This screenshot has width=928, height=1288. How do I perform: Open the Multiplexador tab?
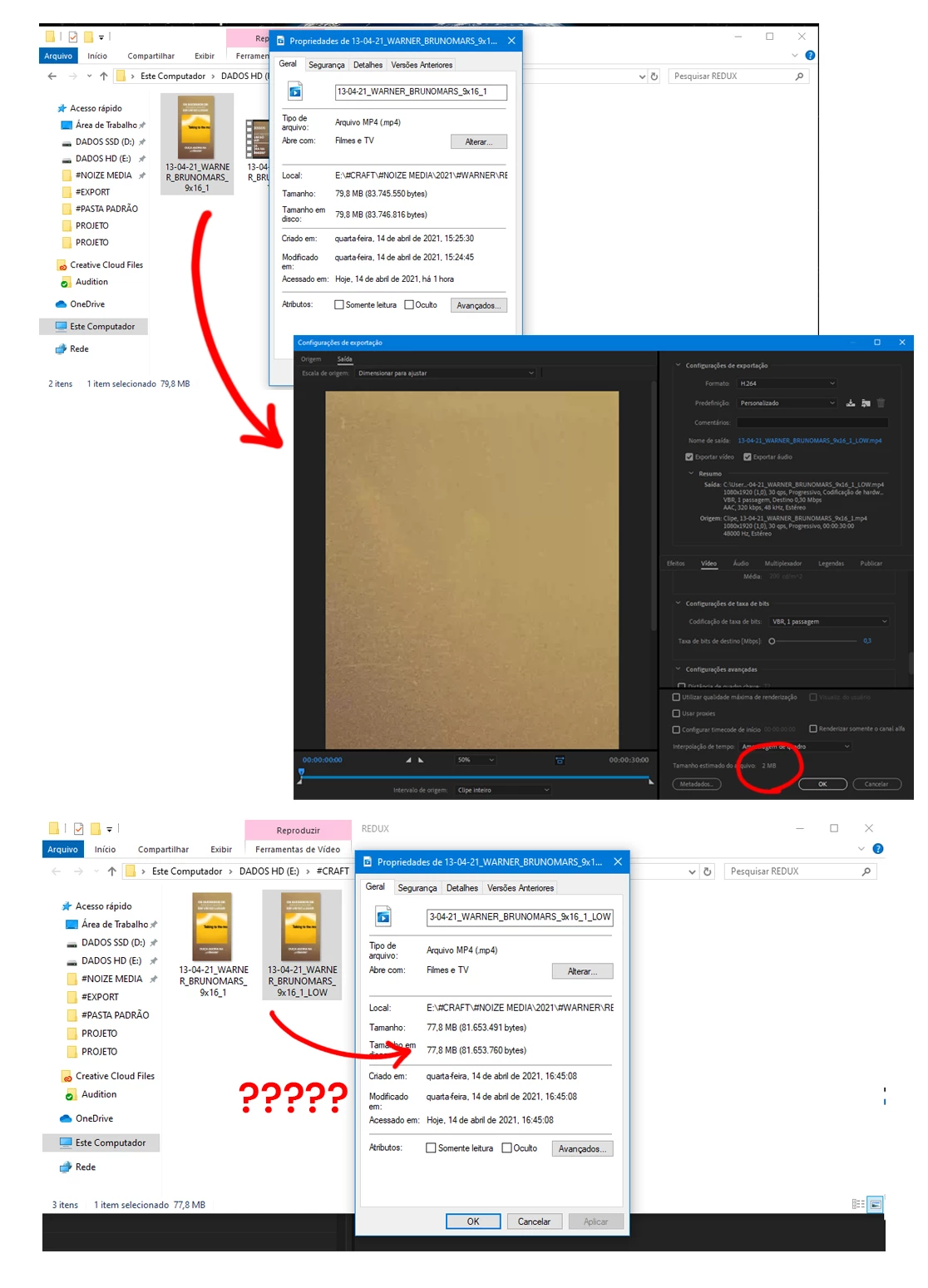(782, 564)
